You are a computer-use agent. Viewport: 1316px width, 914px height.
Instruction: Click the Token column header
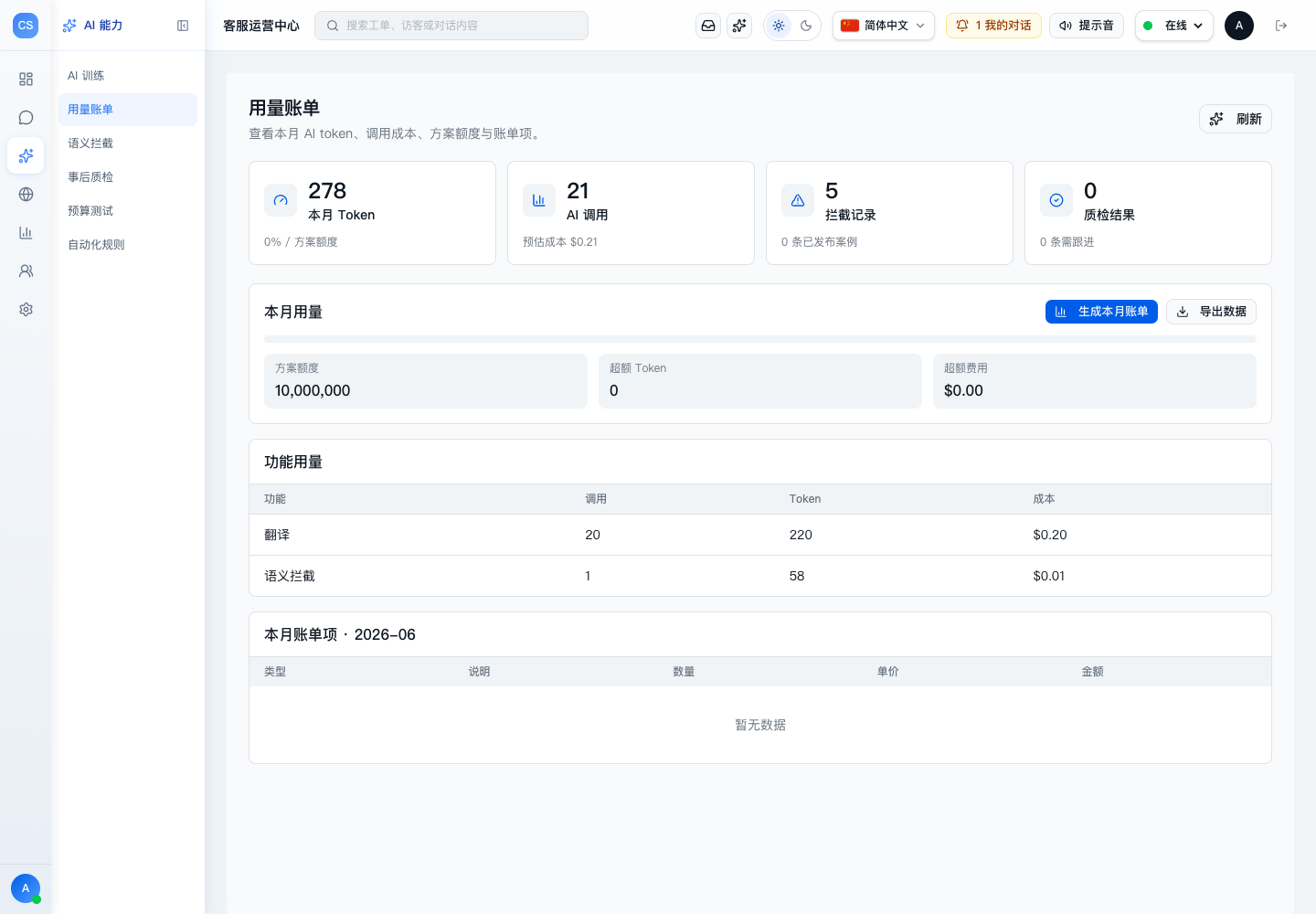(805, 499)
